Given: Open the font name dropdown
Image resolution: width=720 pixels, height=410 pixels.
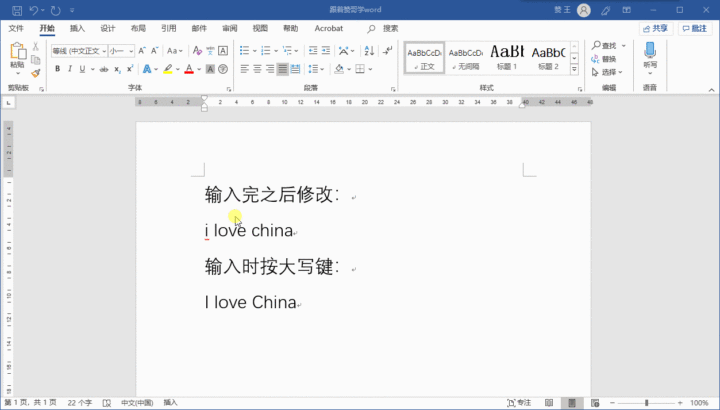Looking at the screenshot, I should (x=104, y=51).
